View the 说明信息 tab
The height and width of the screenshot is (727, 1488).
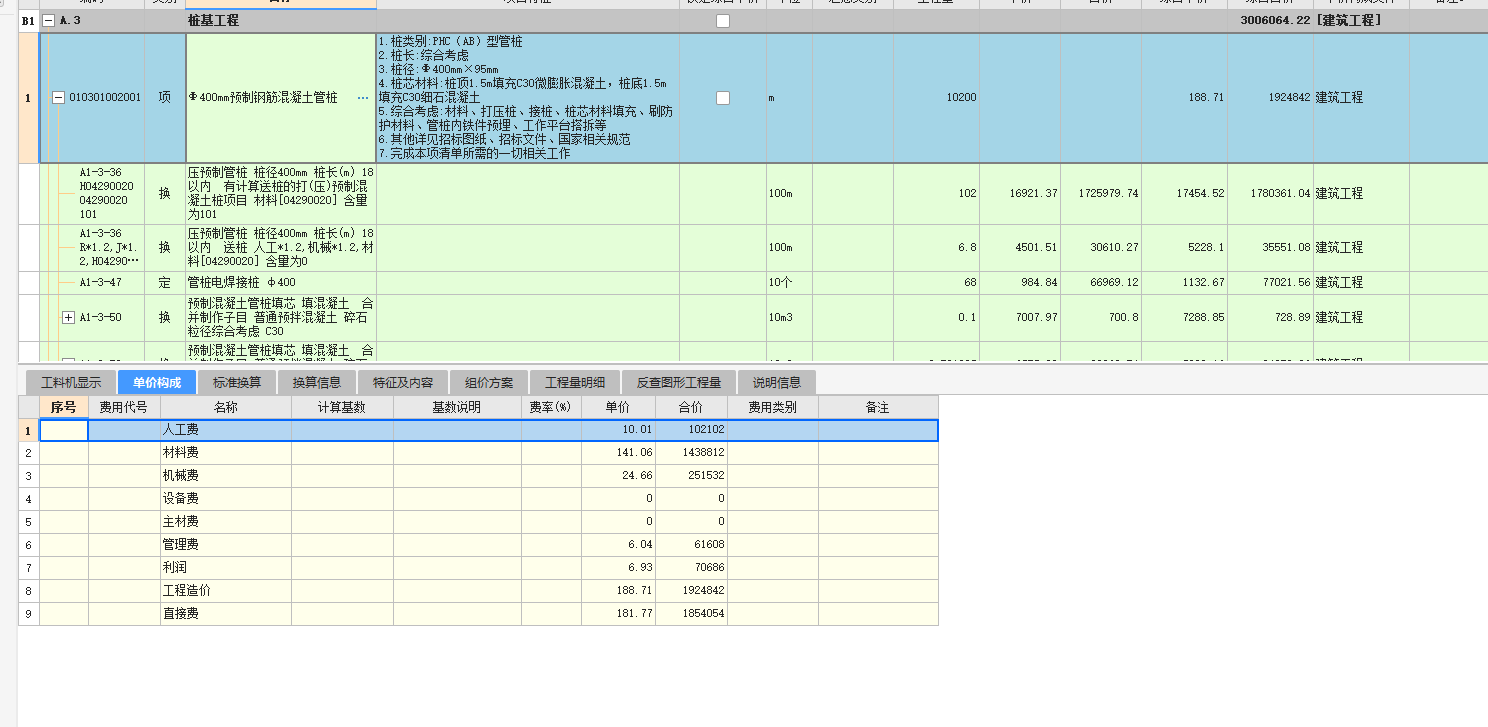pos(777,382)
